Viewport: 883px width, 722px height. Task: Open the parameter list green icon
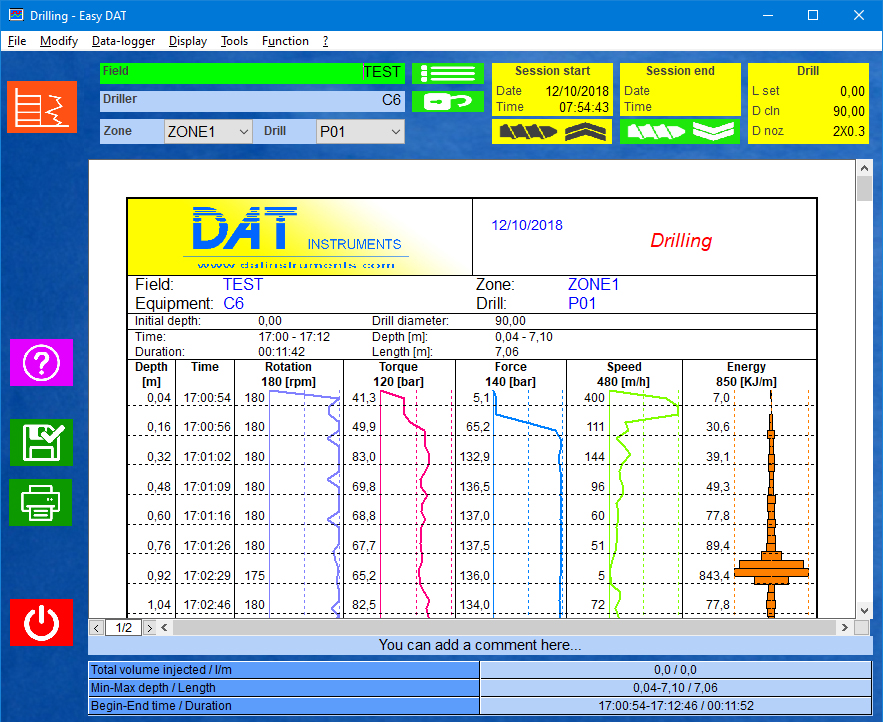click(447, 73)
